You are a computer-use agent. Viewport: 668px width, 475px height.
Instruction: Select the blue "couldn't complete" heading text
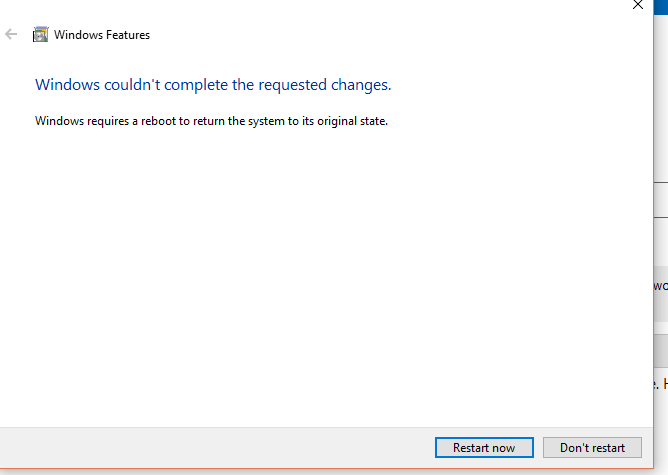[213, 85]
